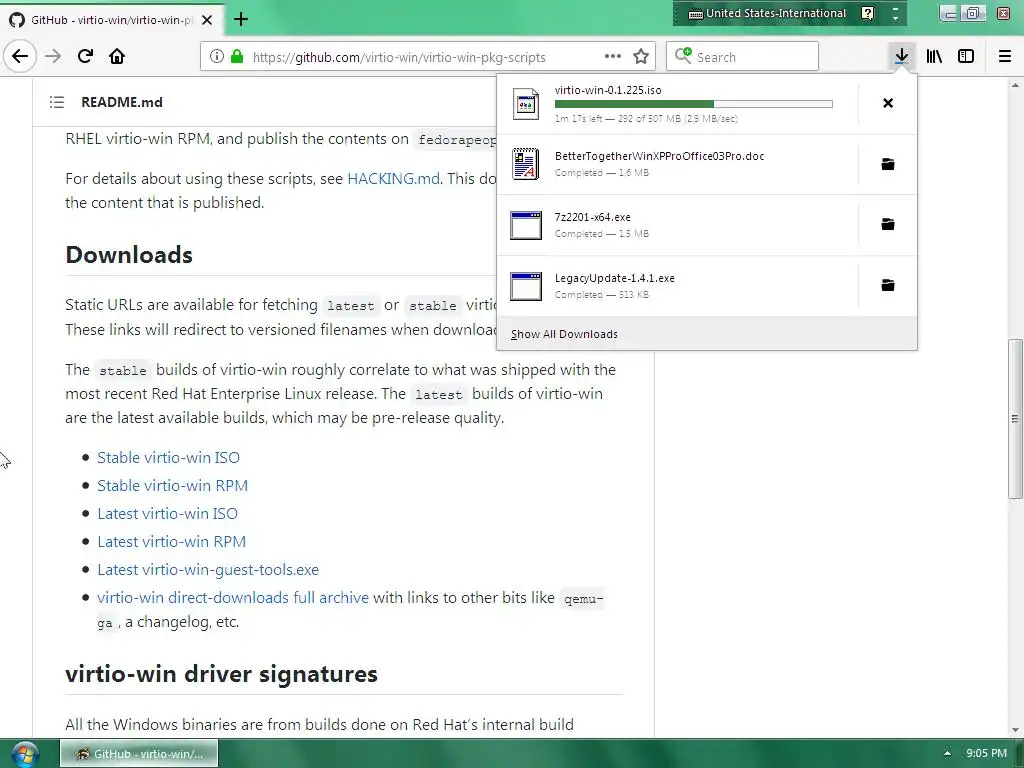Open the Windows Start button
The width and height of the screenshot is (1024, 768).
[x=25, y=754]
